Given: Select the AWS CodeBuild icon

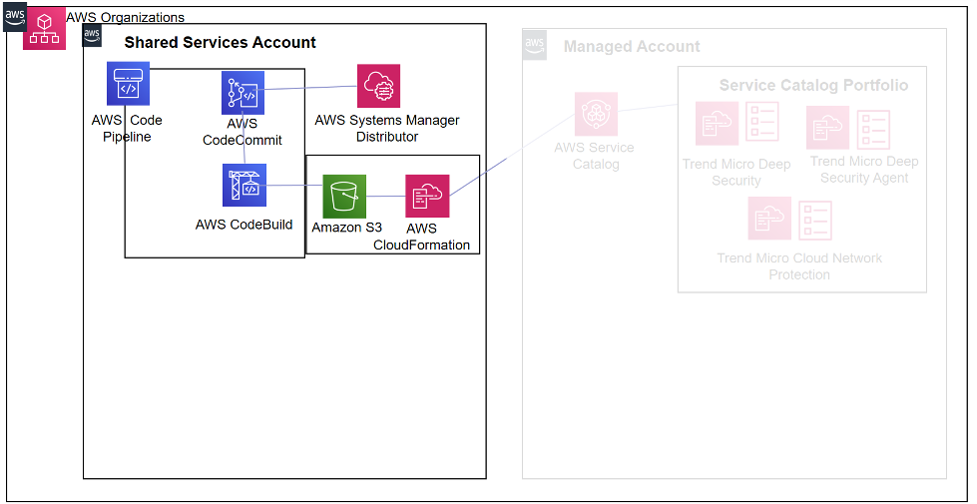Looking at the screenshot, I should pos(244,185).
